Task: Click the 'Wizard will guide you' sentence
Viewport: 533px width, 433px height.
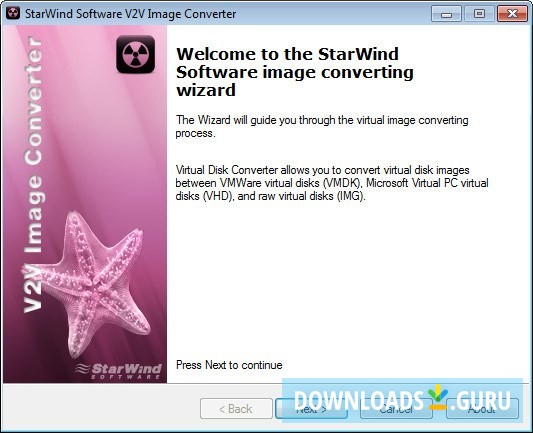Action: [322, 126]
